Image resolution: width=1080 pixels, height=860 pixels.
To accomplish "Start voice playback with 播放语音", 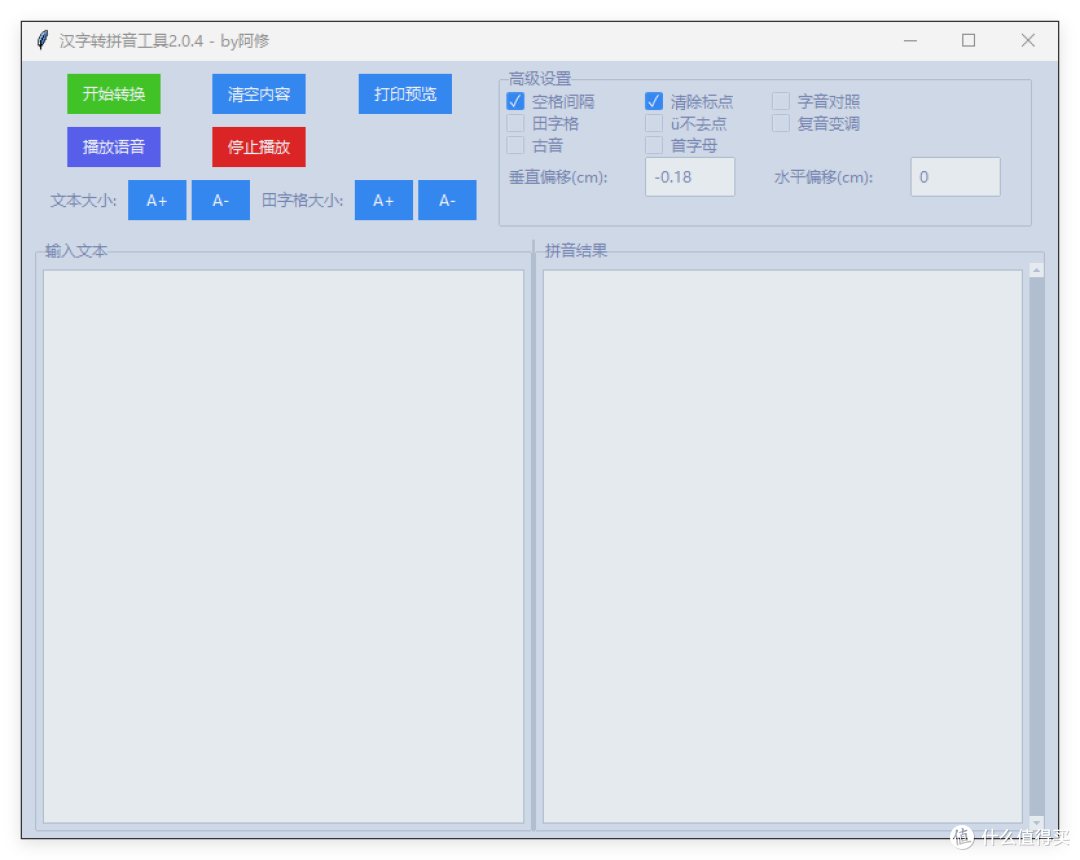I will tap(114, 147).
